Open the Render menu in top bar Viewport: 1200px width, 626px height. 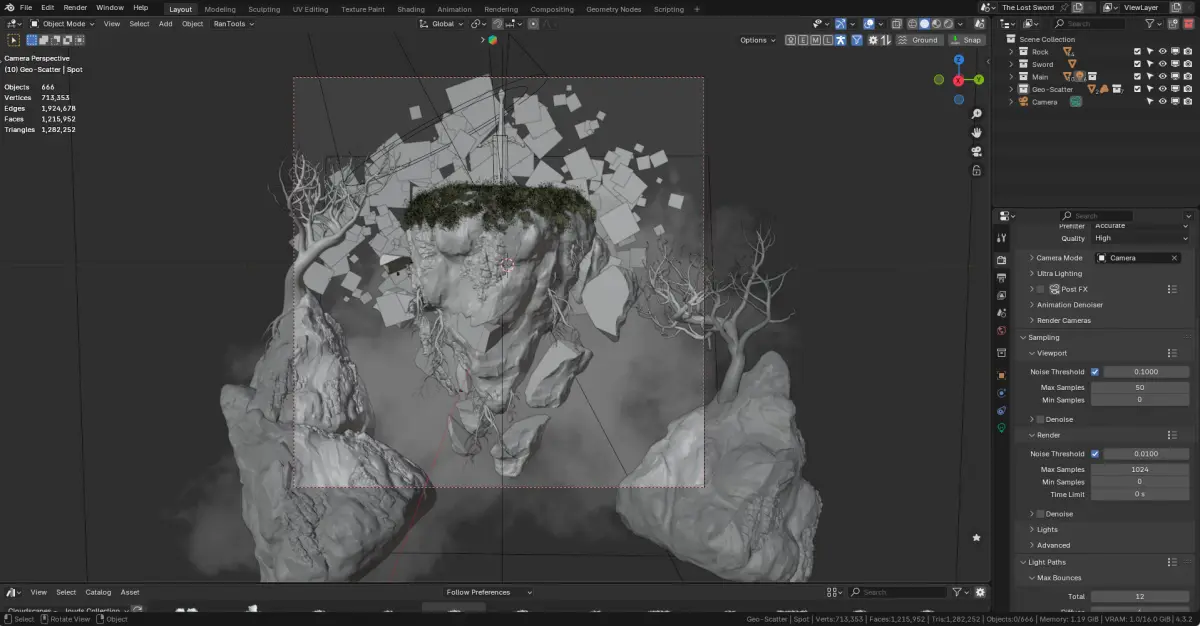(x=75, y=7)
